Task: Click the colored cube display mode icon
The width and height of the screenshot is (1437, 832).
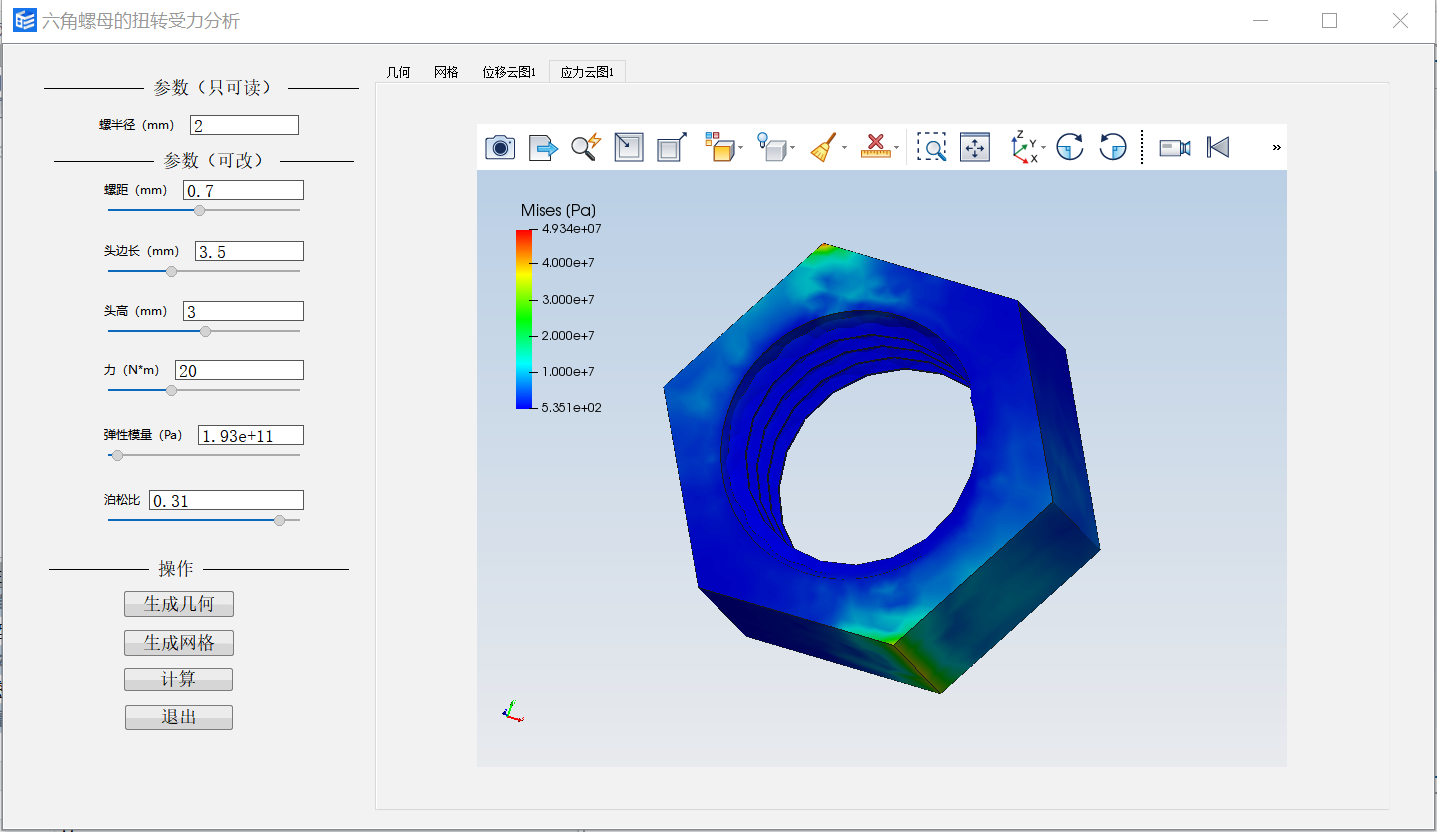Action: pos(719,147)
